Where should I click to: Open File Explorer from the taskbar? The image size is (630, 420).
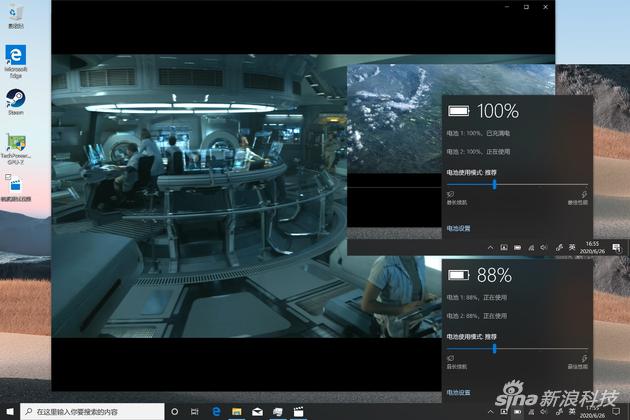[x=236, y=411]
